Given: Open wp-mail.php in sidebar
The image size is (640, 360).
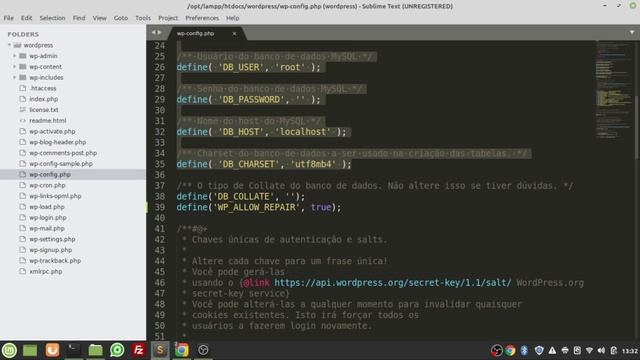Looking at the screenshot, I should coord(47,228).
